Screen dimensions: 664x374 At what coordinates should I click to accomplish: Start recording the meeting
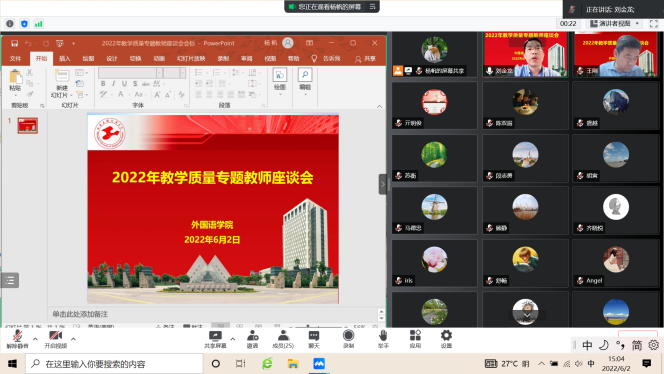tap(349, 339)
